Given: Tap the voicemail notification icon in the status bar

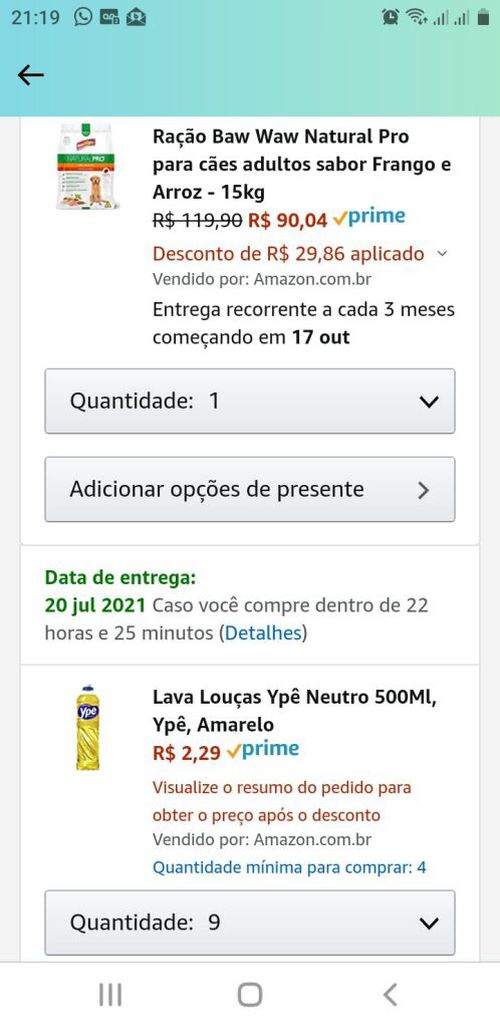Looking at the screenshot, I should click(x=109, y=18).
